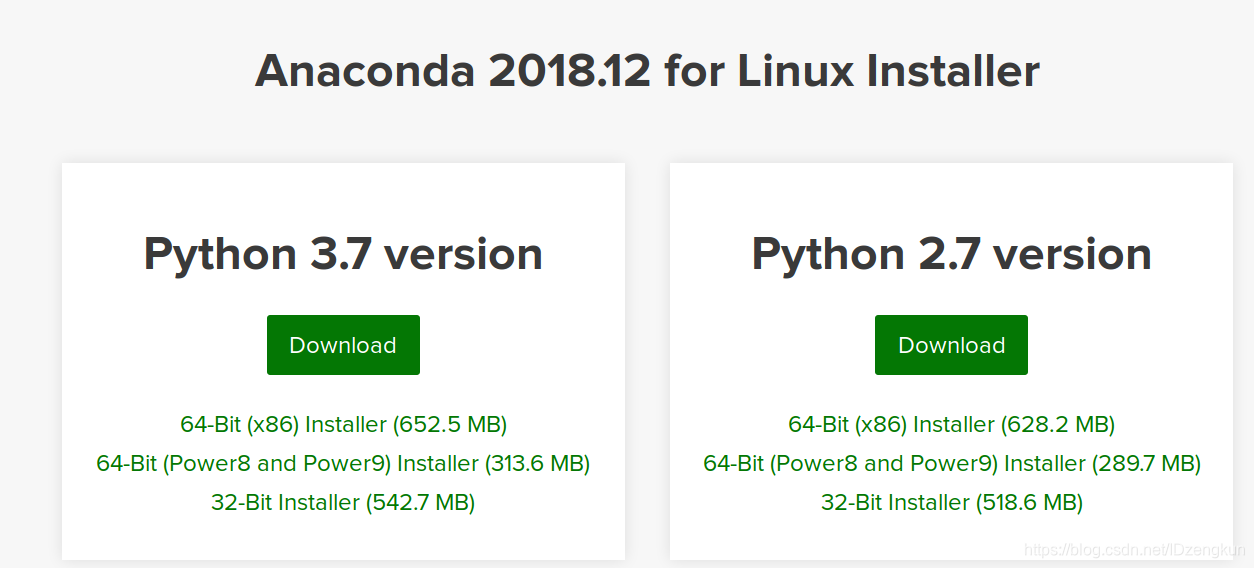The image size is (1254, 568).
Task: Select the 32-Bit Installer 518.6 MB link
Action: (952, 502)
